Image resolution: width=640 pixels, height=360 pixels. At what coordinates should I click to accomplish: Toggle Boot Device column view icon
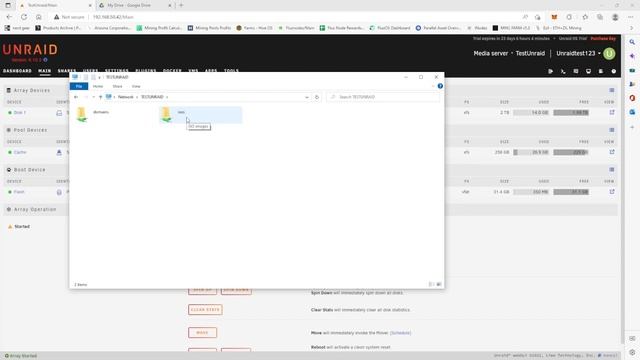tap(612, 169)
